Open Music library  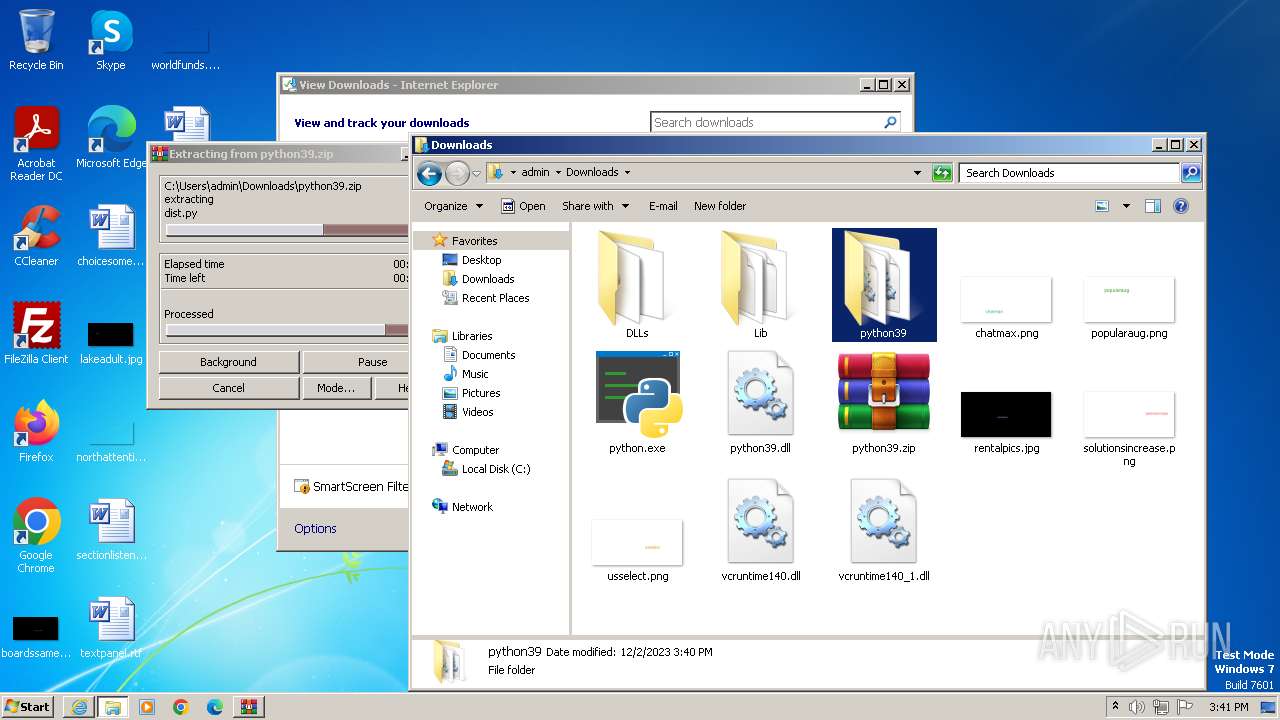[x=475, y=374]
